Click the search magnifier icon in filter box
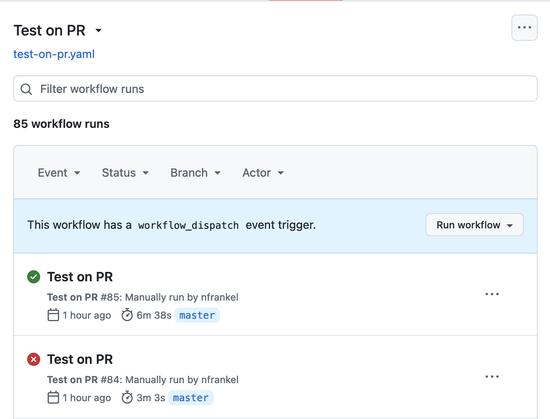 pos(26,89)
